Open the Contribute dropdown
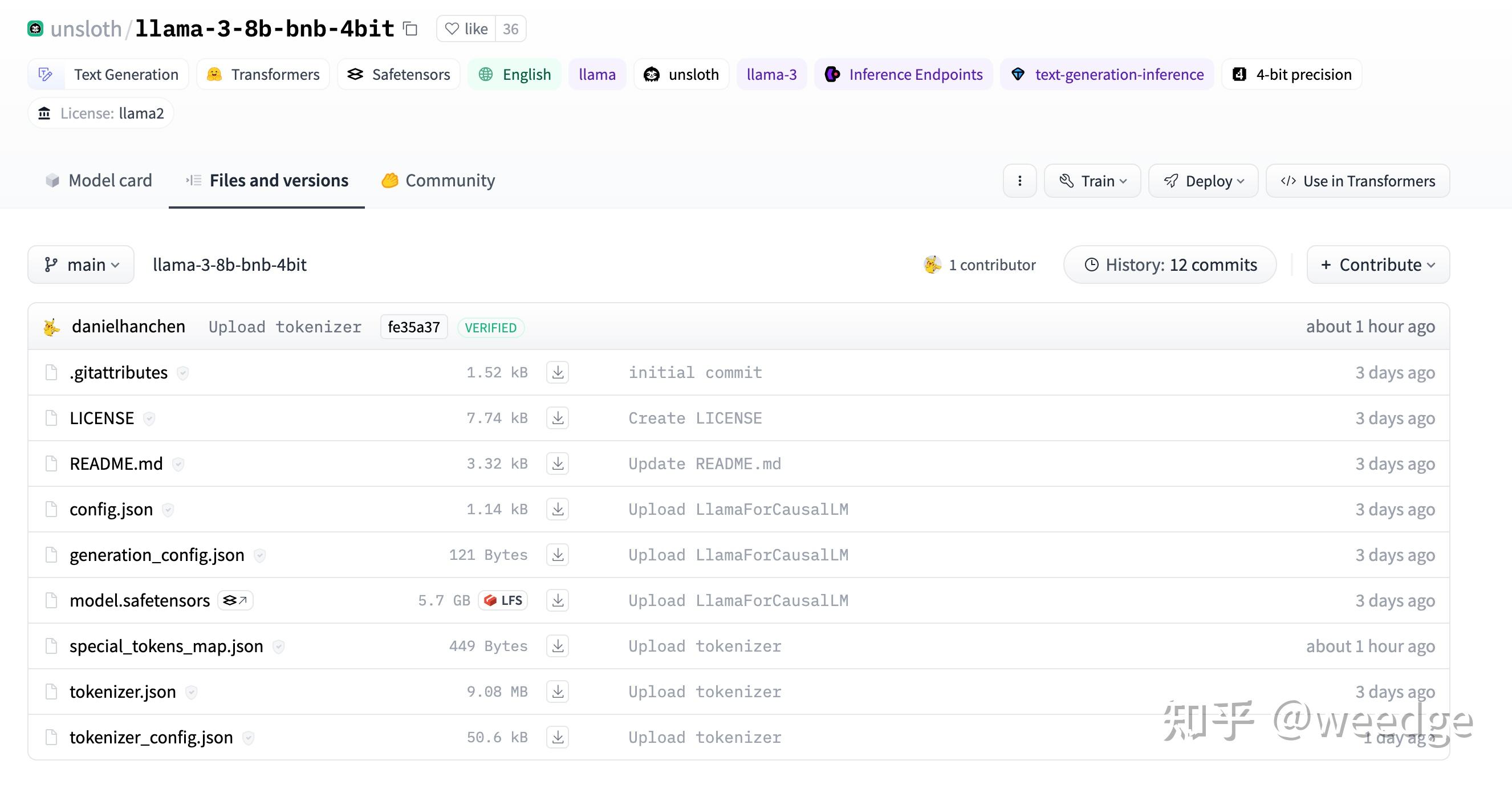The width and height of the screenshot is (1512, 789). (x=1377, y=265)
